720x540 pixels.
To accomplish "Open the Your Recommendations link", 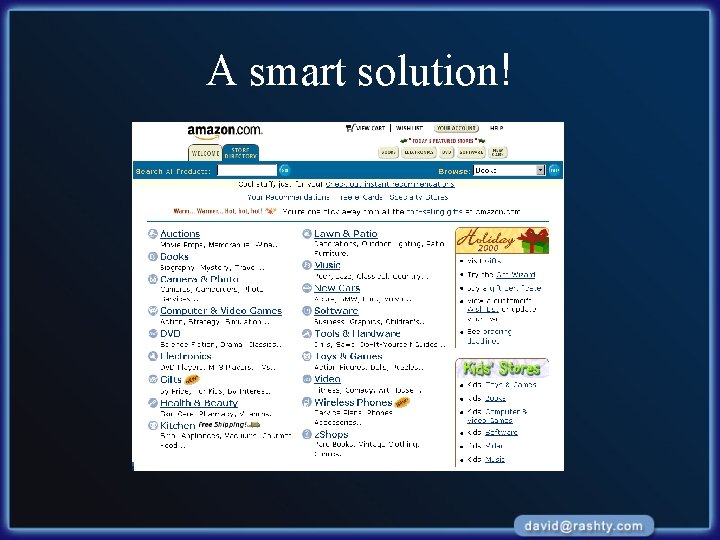I will 288,197.
